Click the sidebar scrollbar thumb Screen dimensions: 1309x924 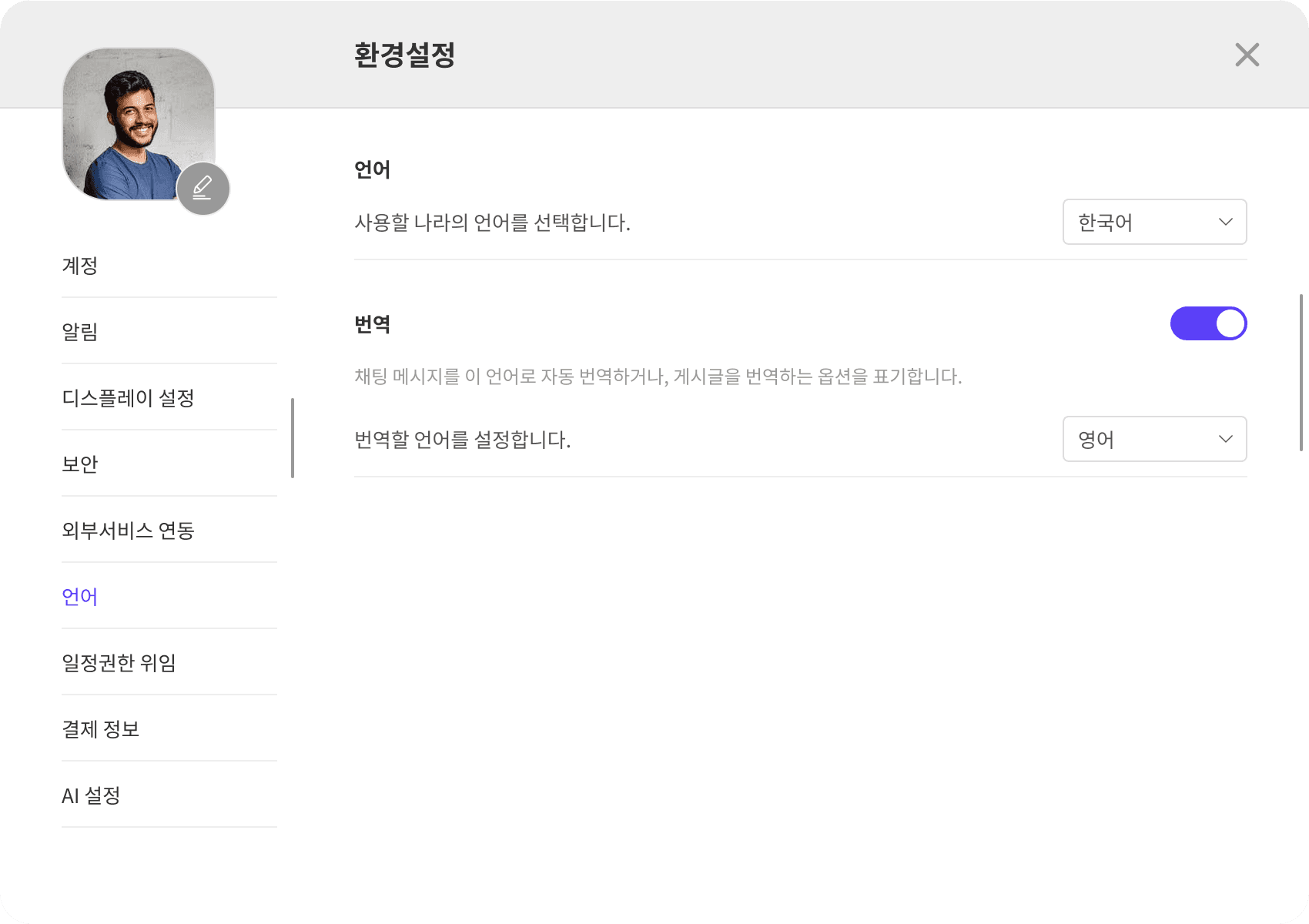(293, 437)
